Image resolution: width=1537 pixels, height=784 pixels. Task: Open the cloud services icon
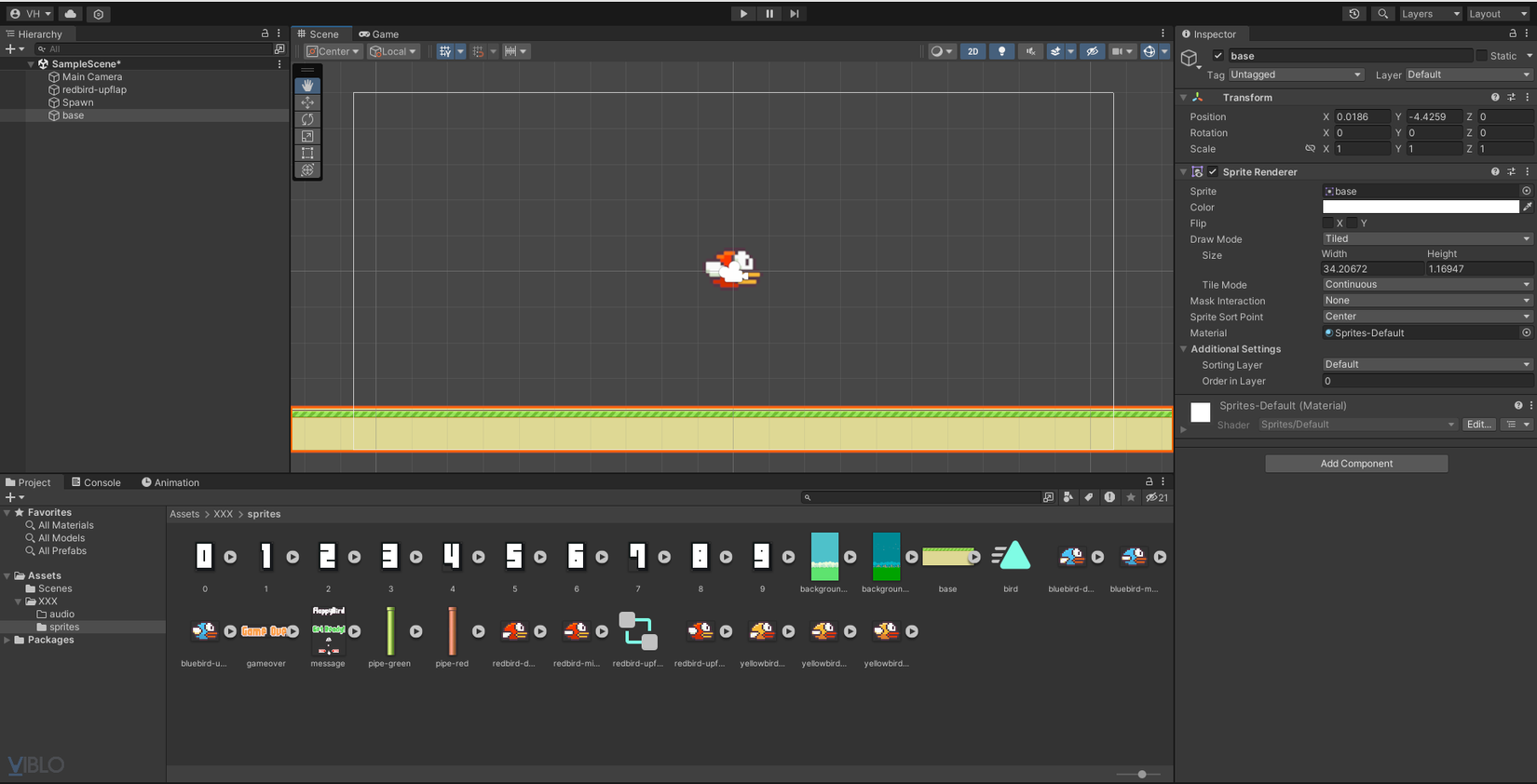tap(70, 14)
